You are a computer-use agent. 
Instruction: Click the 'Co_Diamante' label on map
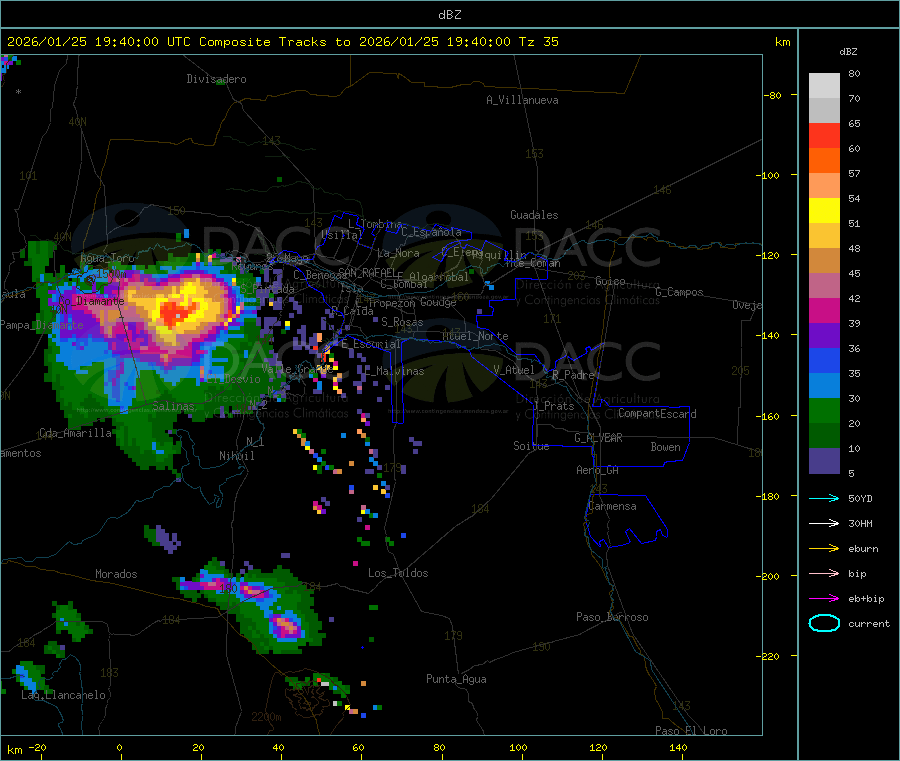(x=91, y=301)
